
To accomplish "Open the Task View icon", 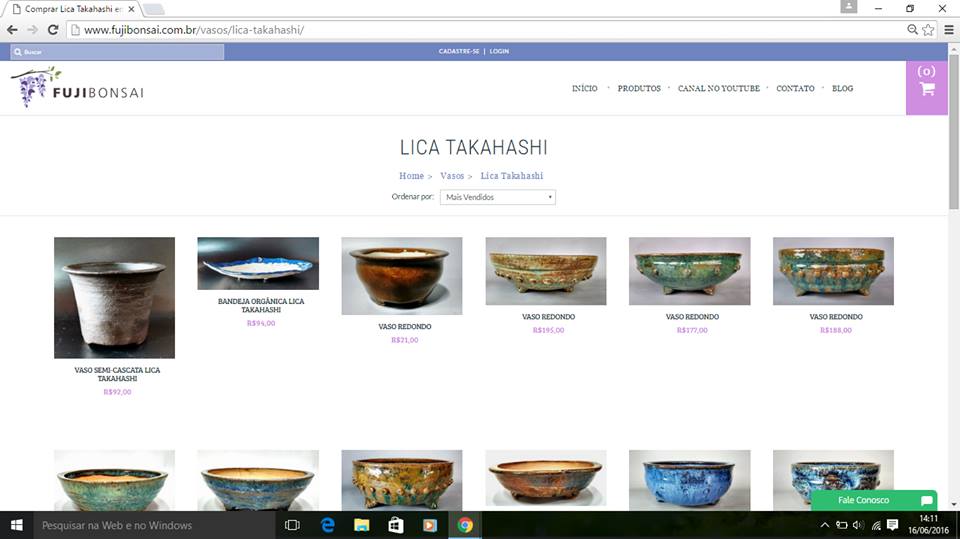I will click(292, 525).
